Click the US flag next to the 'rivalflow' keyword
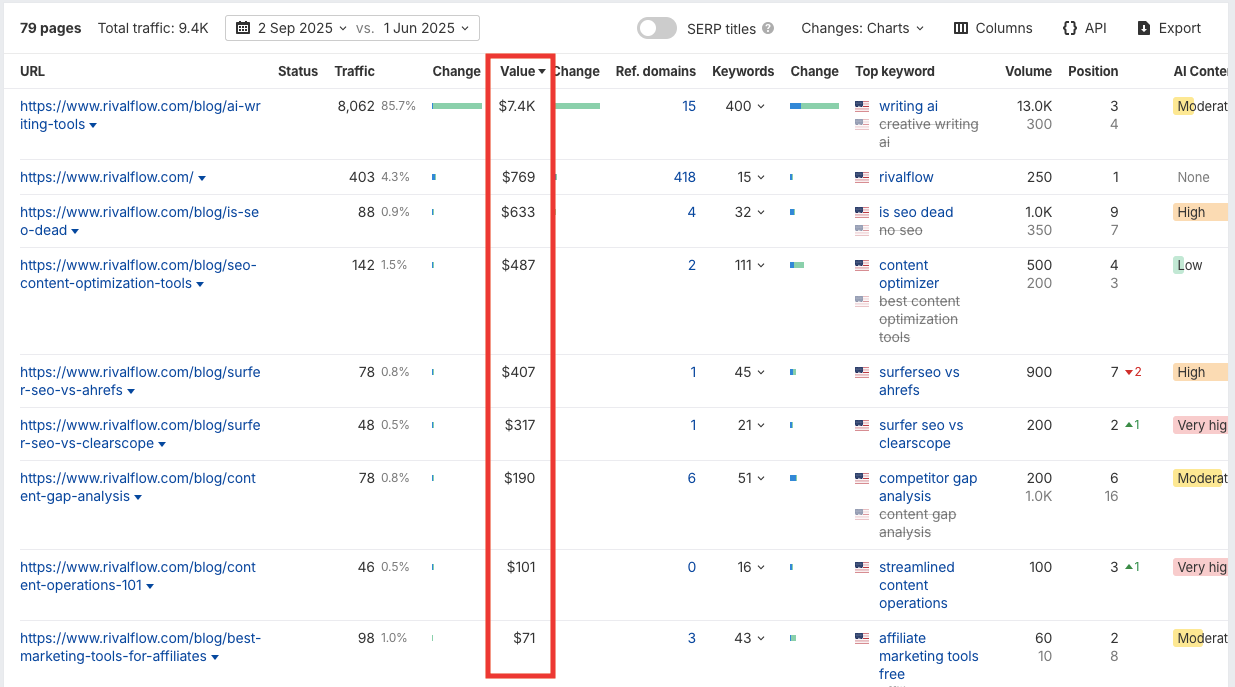The image size is (1235, 687). click(x=862, y=176)
